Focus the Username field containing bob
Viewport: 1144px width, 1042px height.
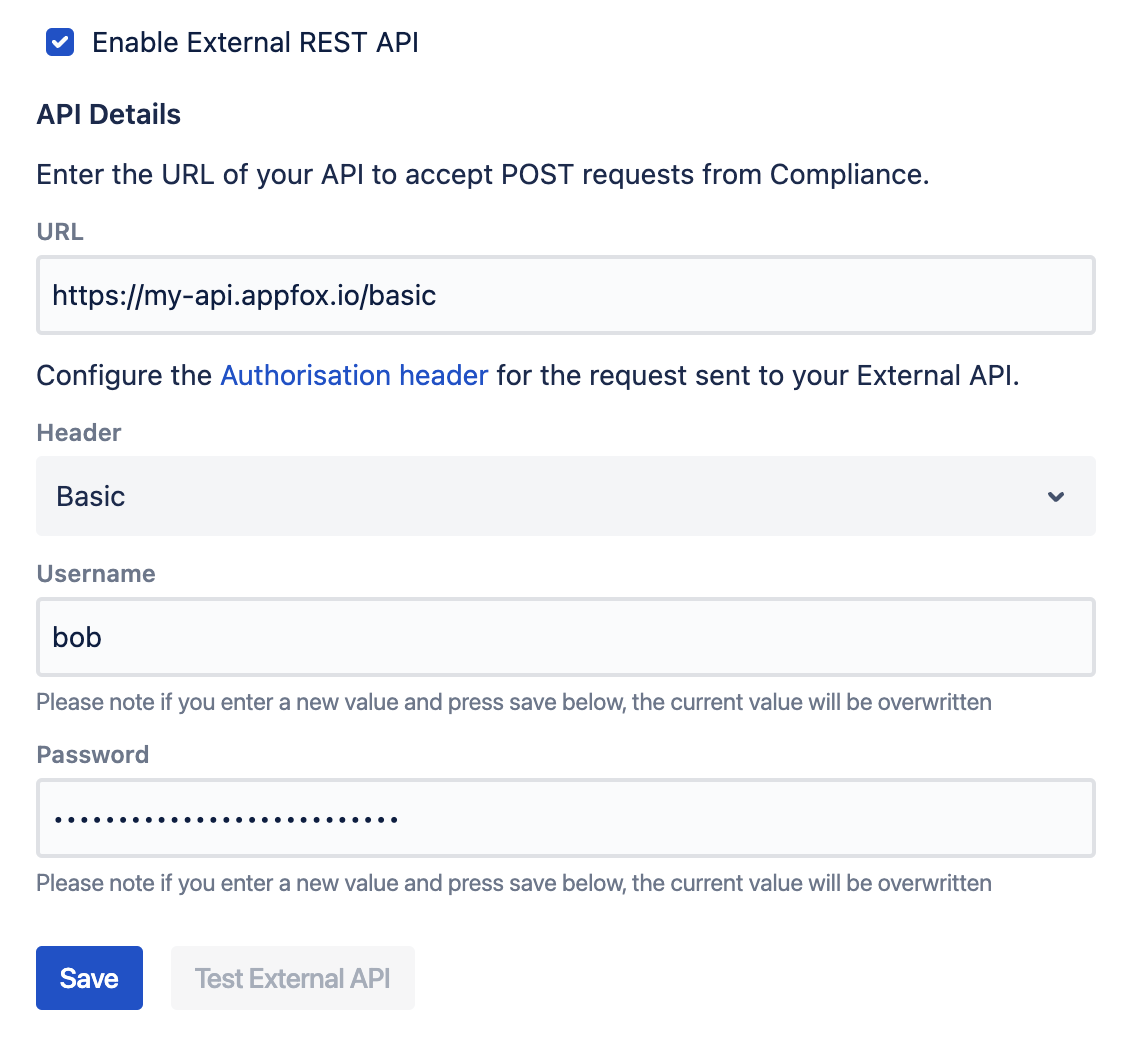point(565,637)
